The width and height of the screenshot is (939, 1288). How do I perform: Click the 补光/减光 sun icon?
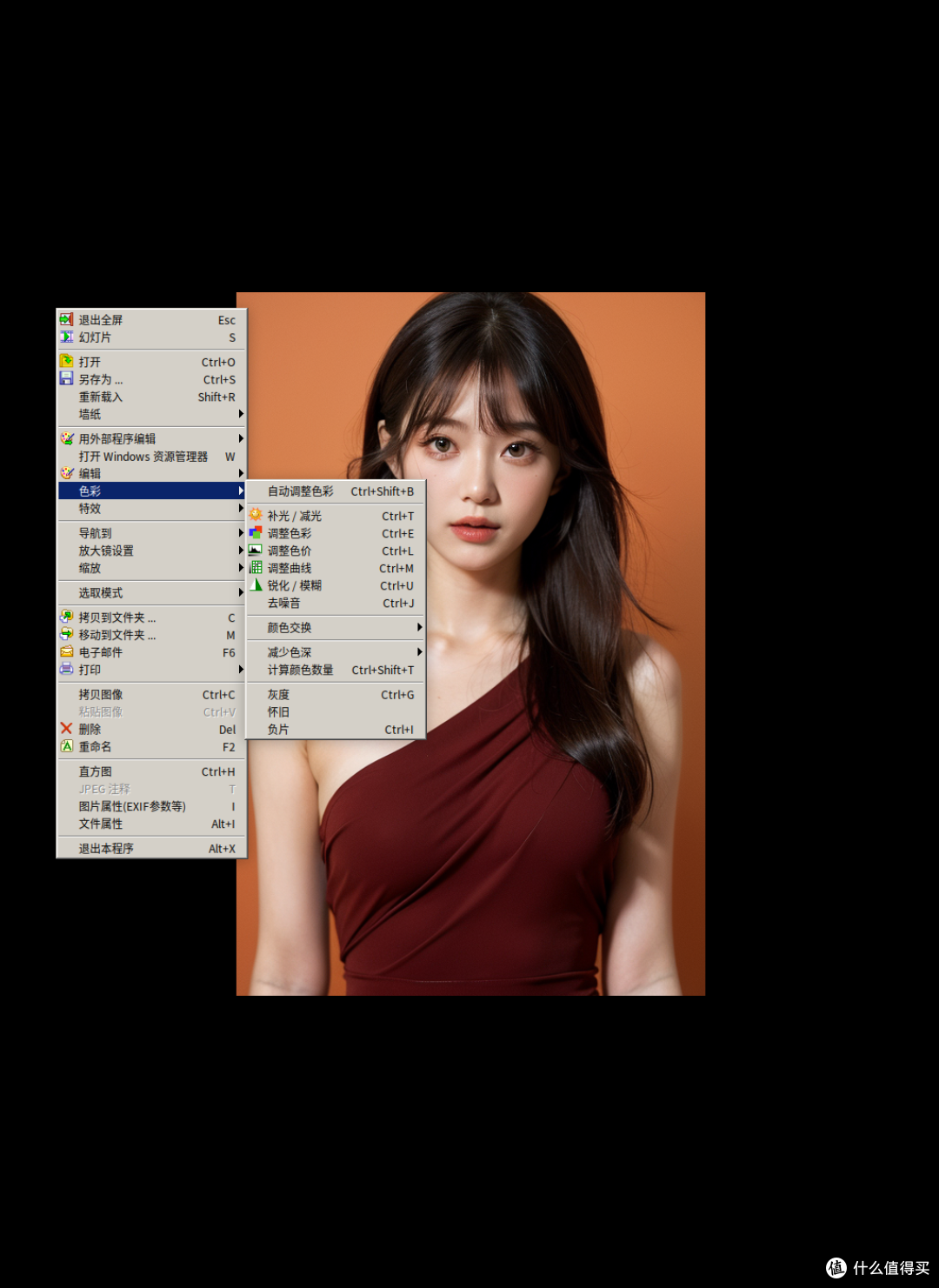[x=256, y=515]
